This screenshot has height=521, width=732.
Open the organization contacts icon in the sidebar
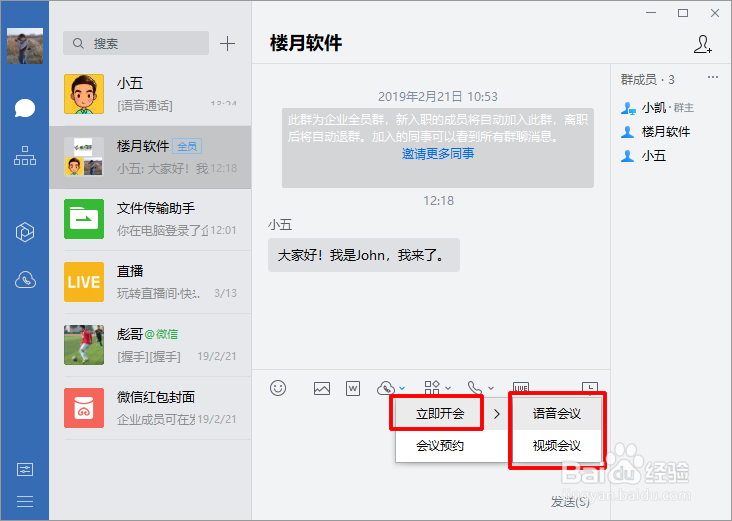pos(25,155)
